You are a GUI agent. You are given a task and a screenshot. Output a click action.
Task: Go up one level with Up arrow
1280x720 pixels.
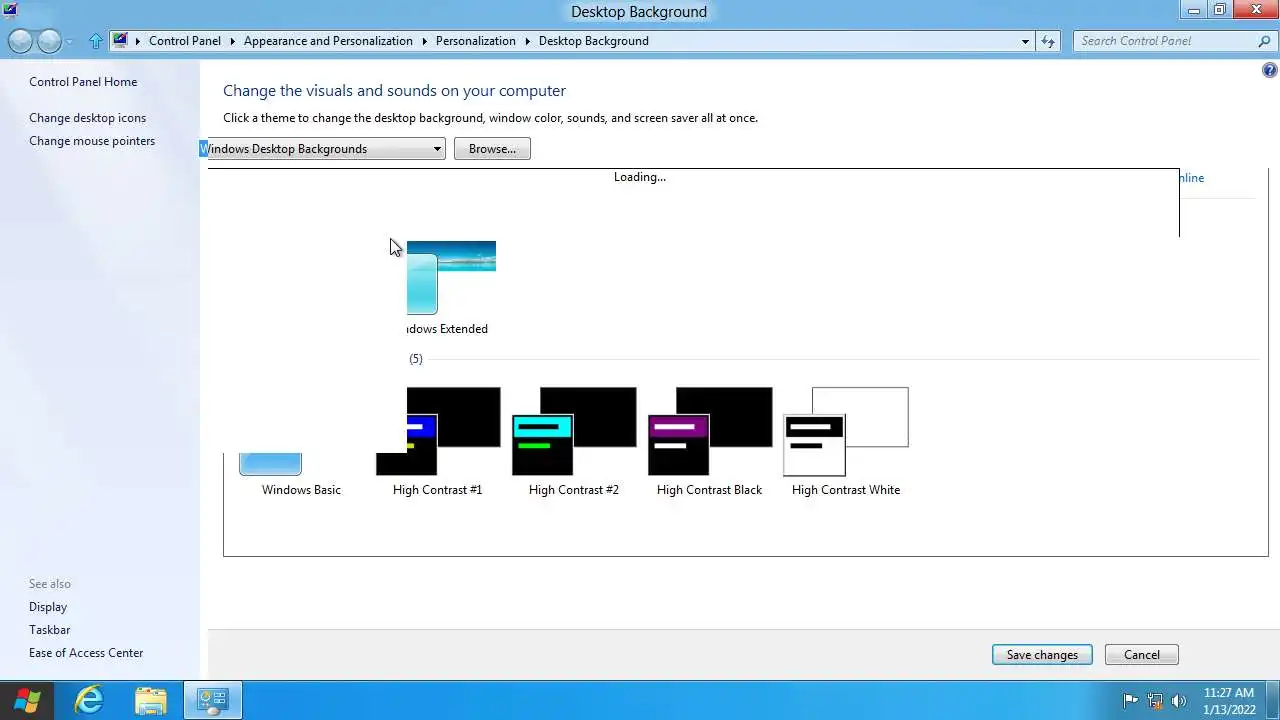(x=96, y=41)
